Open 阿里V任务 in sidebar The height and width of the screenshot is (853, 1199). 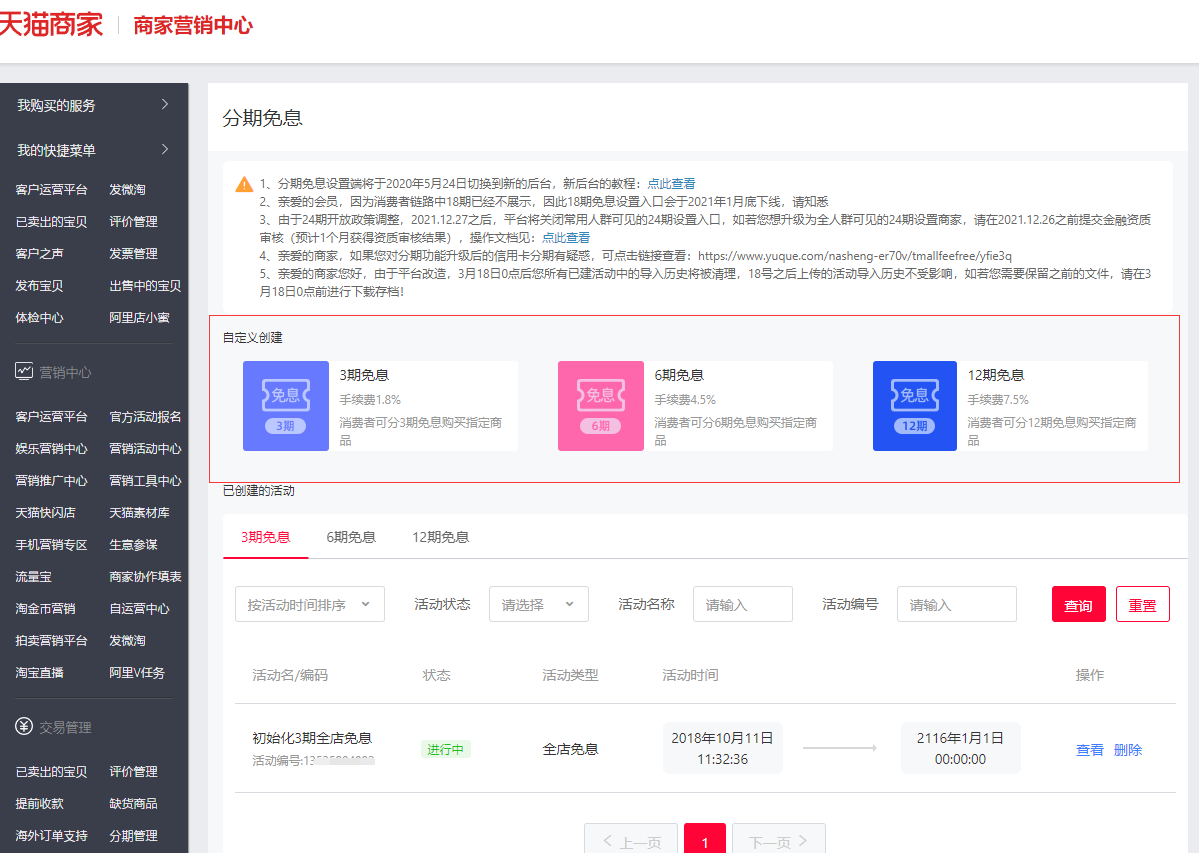137,673
